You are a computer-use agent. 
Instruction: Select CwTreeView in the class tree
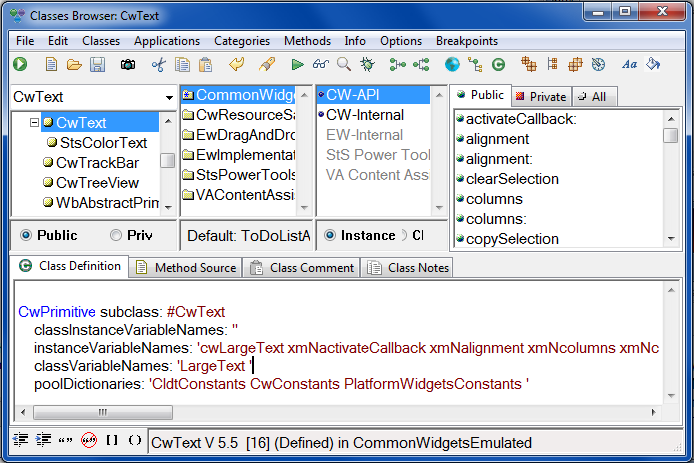97,182
